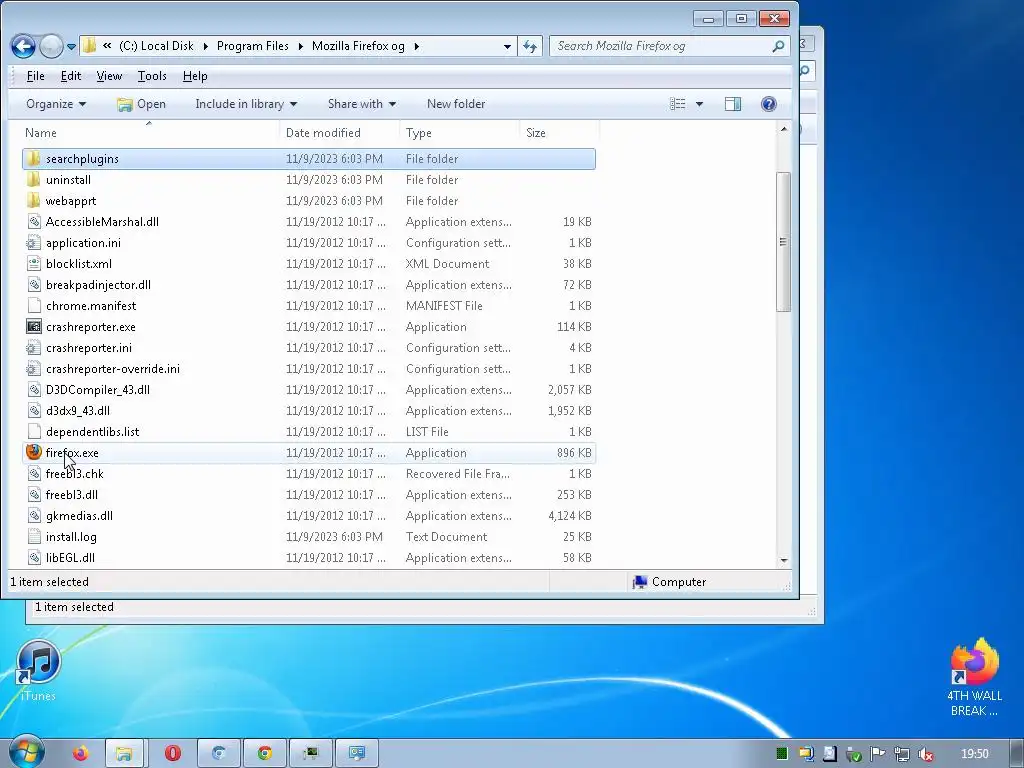This screenshot has height=768, width=1024.
Task: Select the blocklist.xml file icon
Action: tap(33, 264)
